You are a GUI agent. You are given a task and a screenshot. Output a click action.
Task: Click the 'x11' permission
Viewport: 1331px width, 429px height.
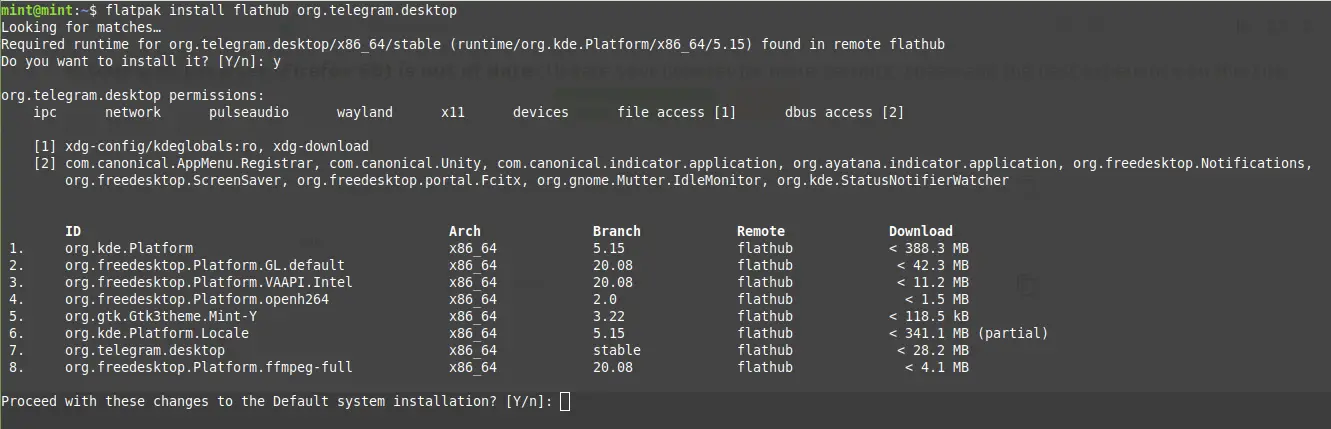point(453,112)
